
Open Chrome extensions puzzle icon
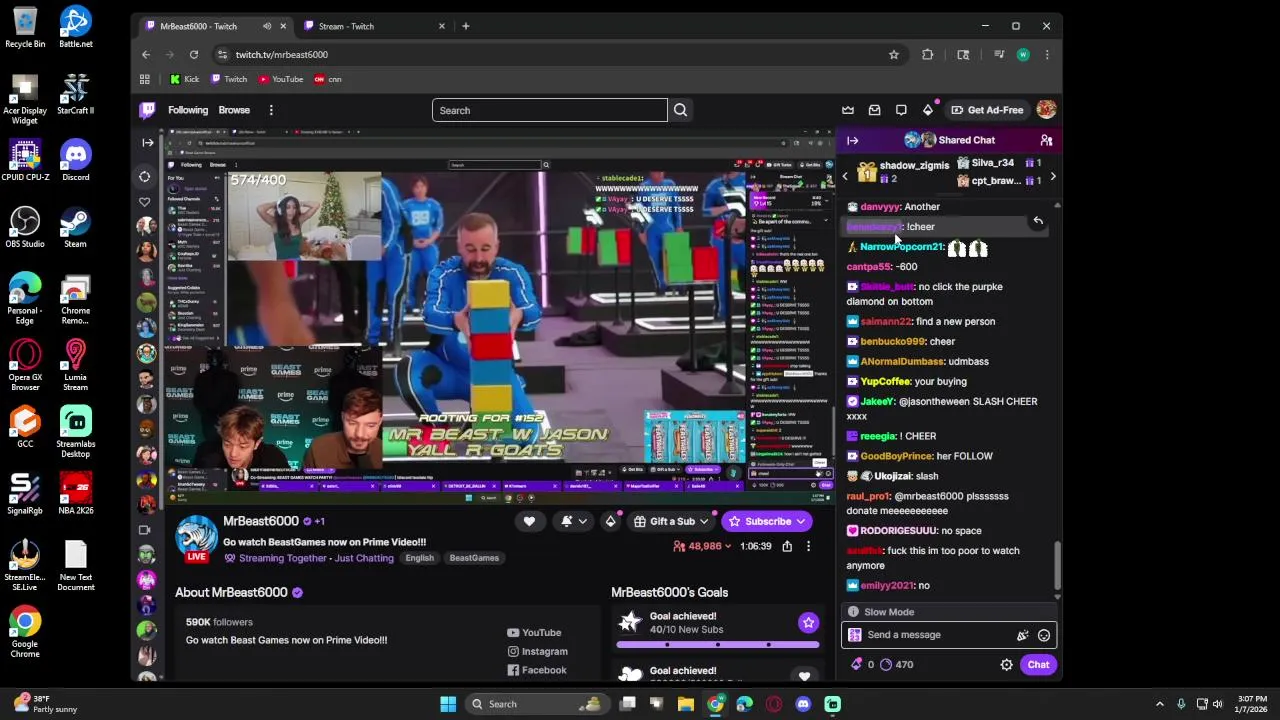928,55
